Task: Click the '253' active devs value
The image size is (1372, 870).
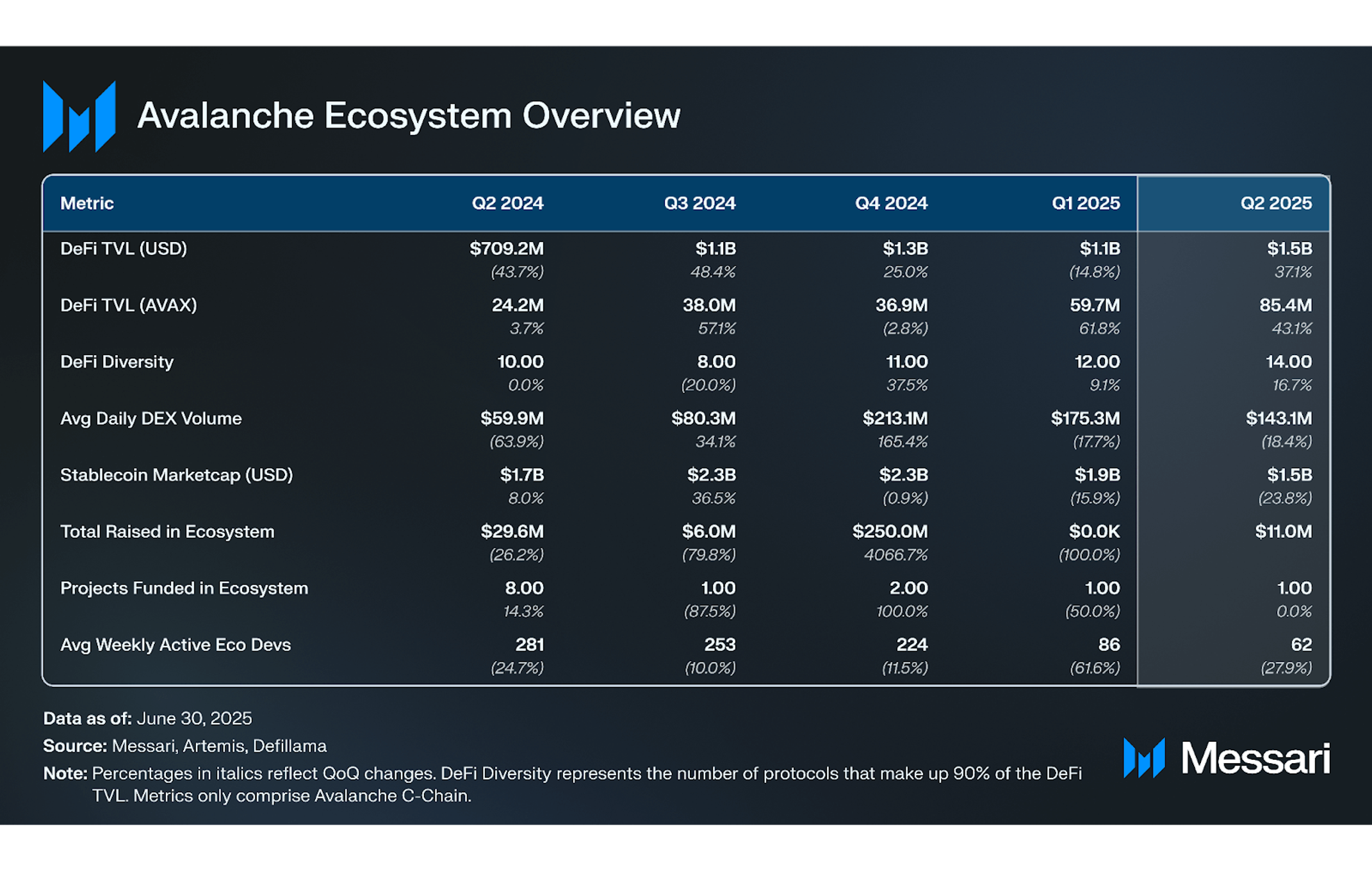Action: [720, 645]
